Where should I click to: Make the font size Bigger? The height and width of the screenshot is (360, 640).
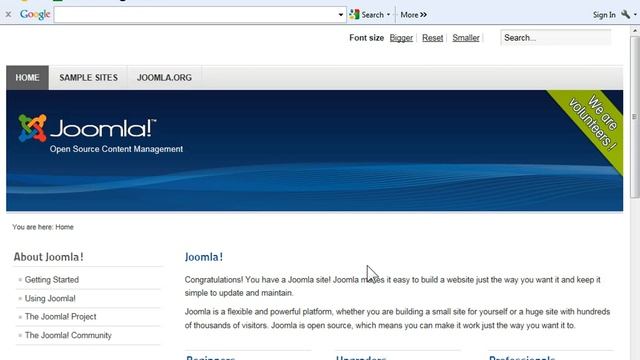(x=401, y=38)
